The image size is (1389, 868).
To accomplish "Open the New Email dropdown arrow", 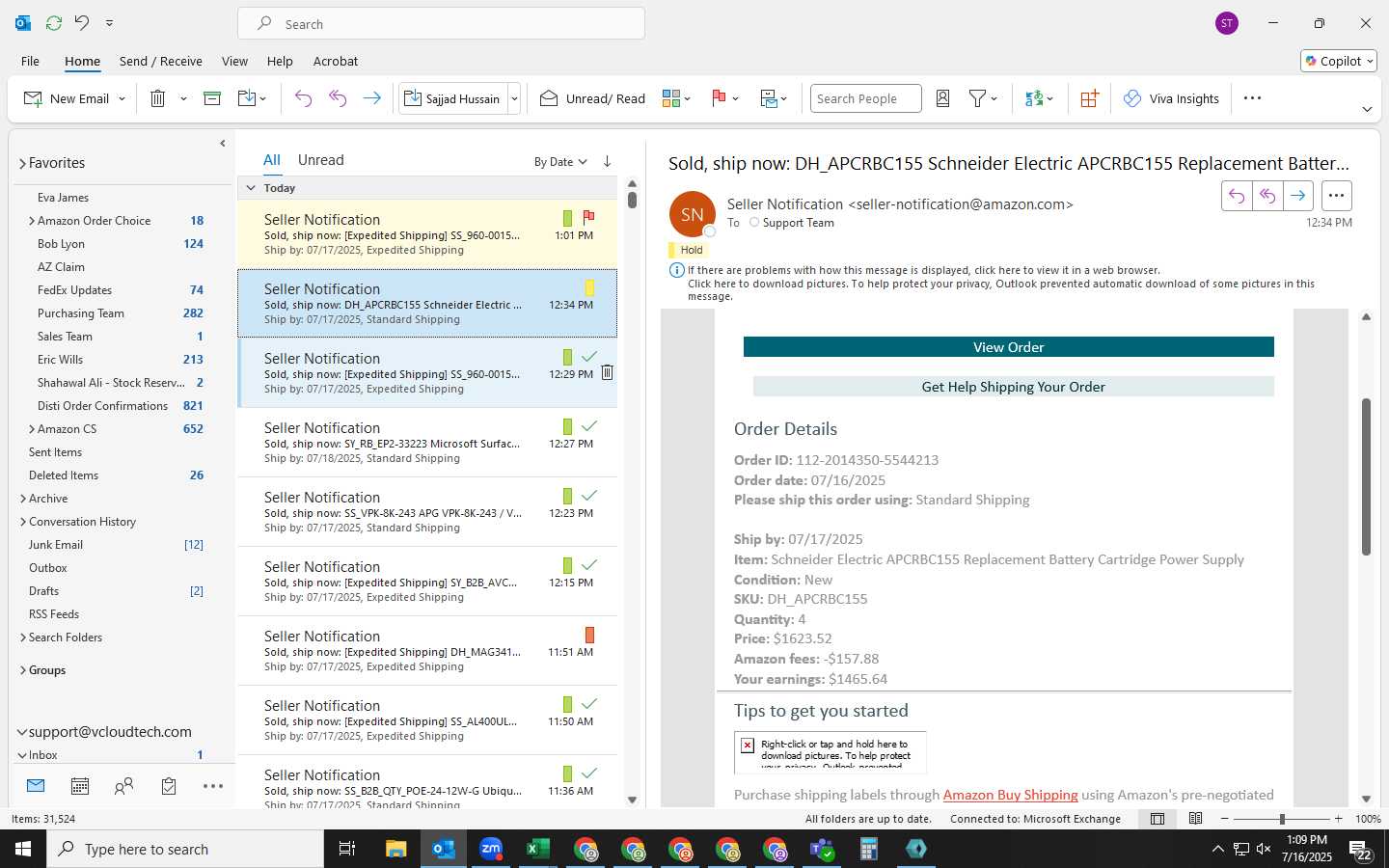I will (122, 98).
